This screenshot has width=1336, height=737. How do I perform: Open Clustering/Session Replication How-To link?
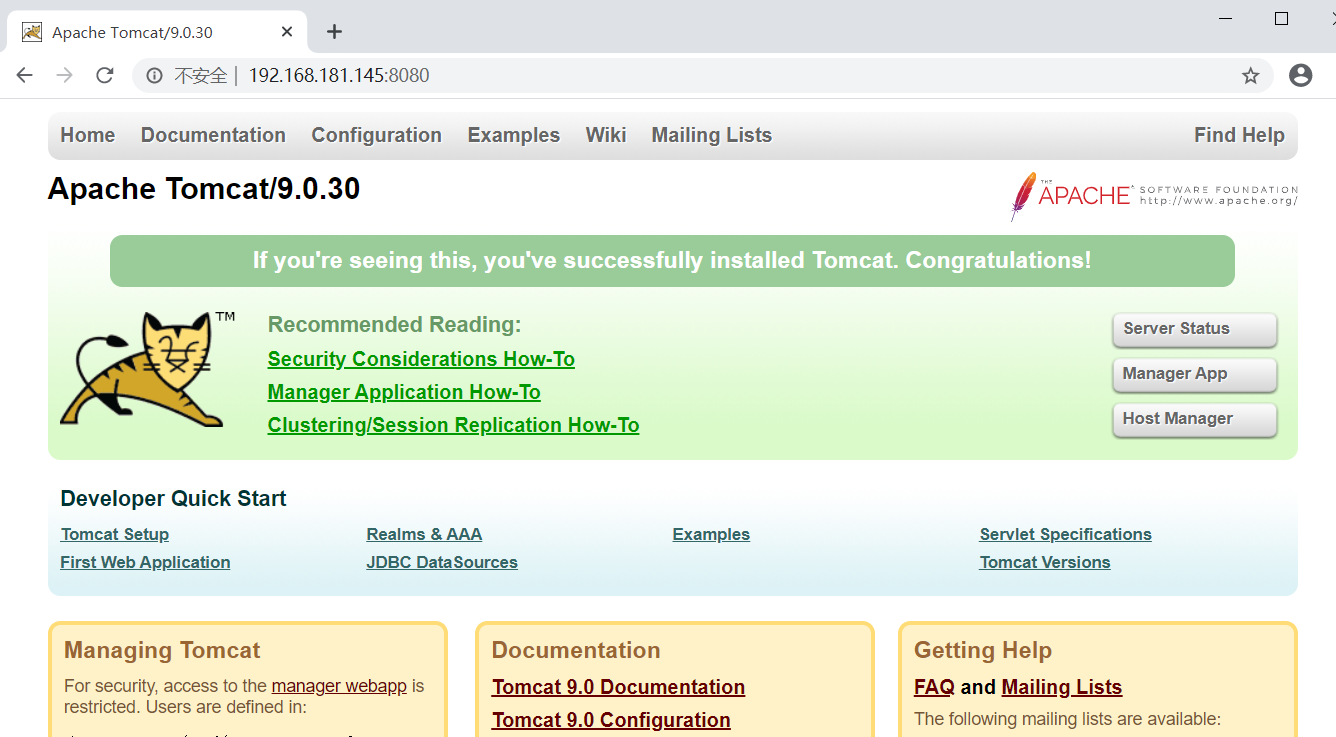[x=453, y=425]
